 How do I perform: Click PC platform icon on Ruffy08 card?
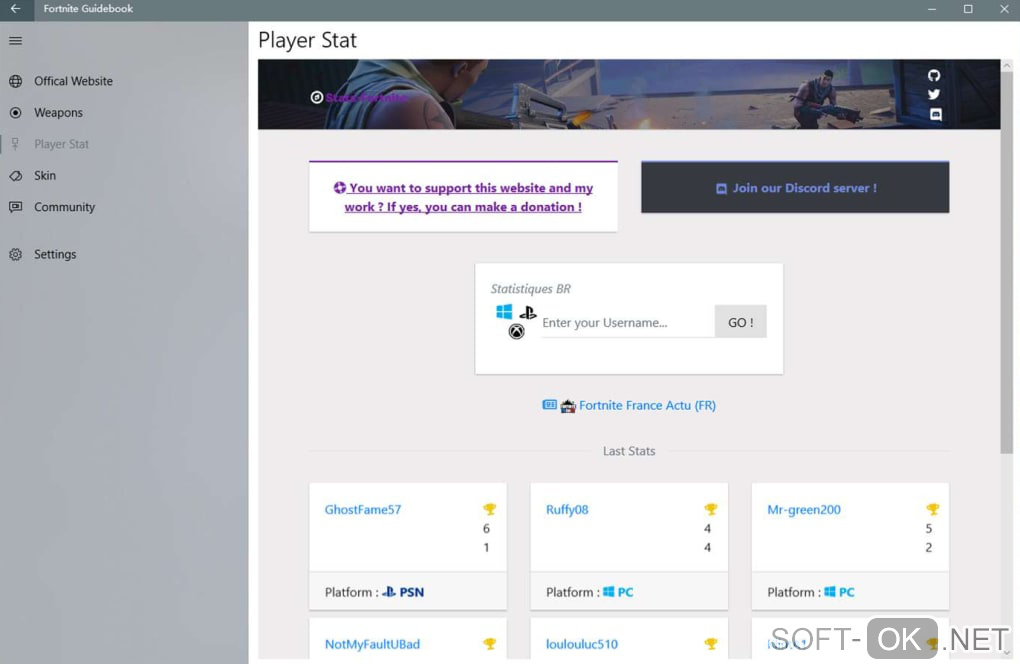coord(609,592)
